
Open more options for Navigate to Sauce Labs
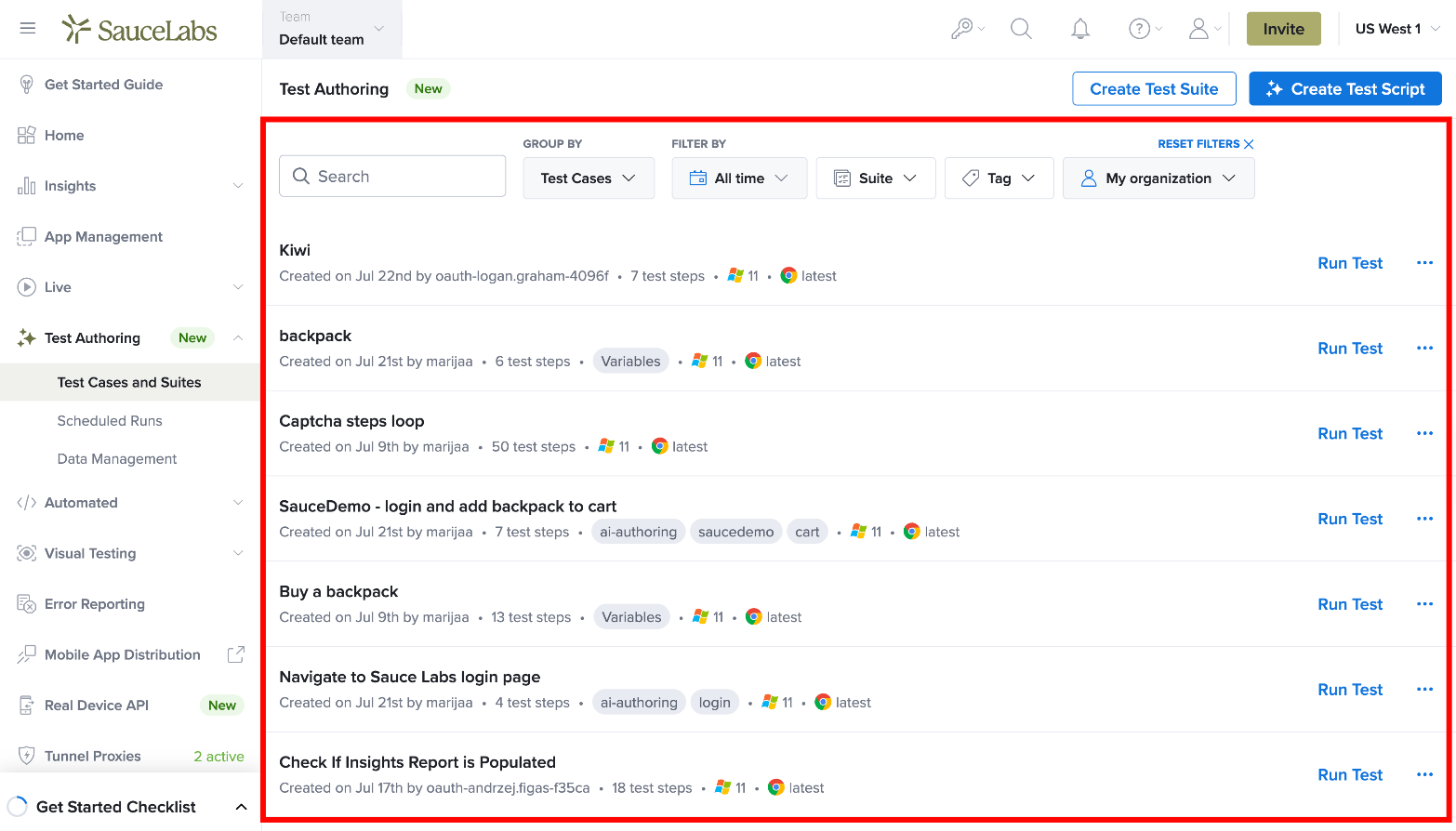(1424, 690)
